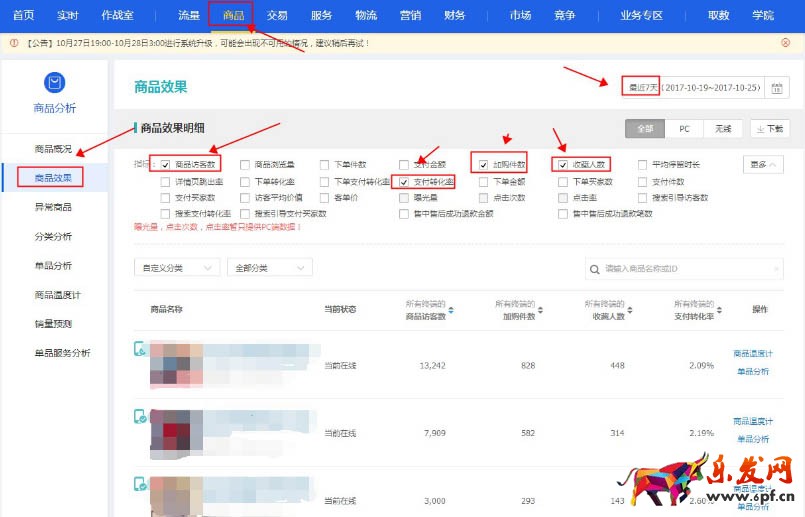Image resolution: width=805 pixels, height=517 pixels.
Task: Switch to the 交易 top menu tab
Action: click(x=277, y=15)
